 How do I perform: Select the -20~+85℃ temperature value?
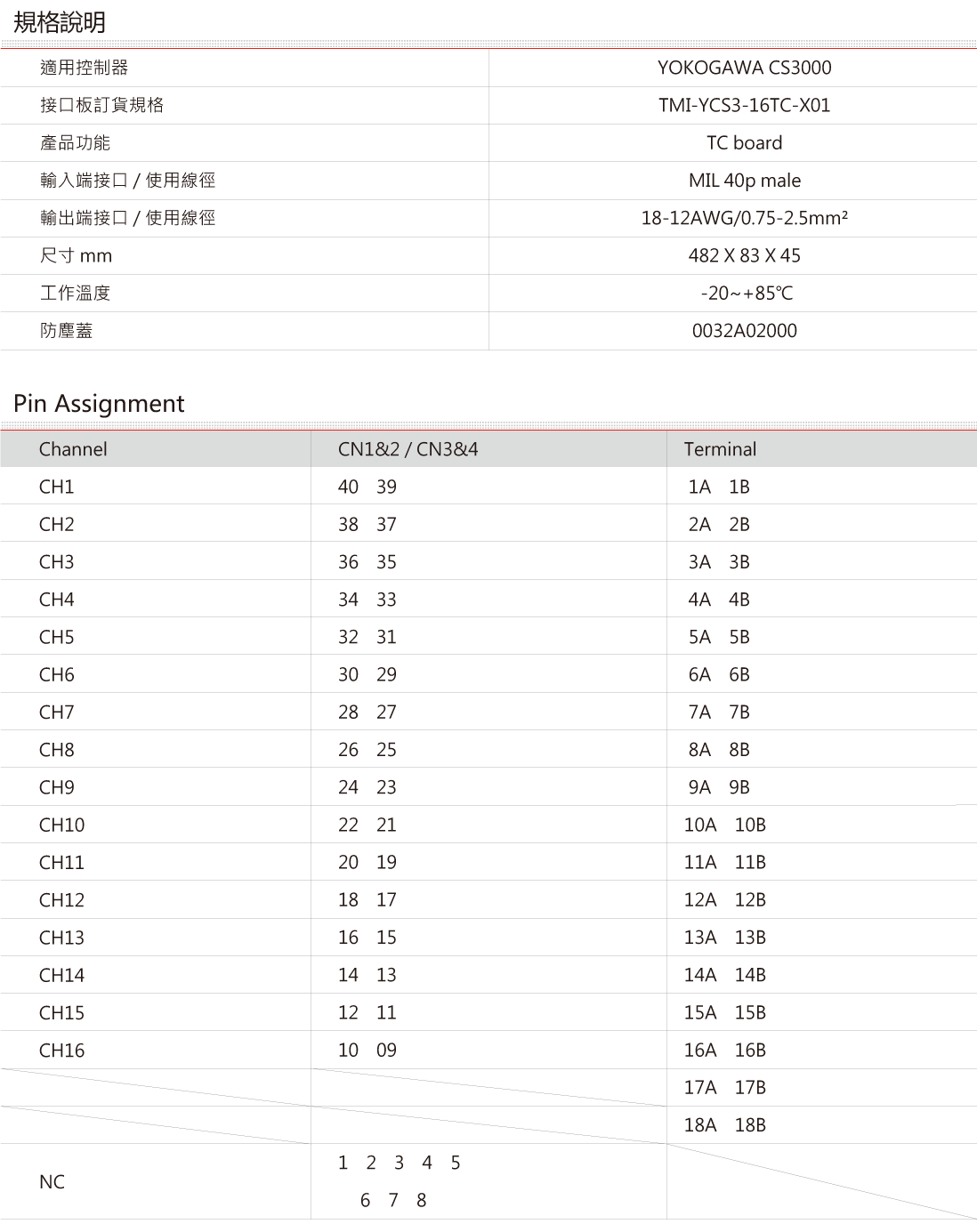tap(746, 293)
